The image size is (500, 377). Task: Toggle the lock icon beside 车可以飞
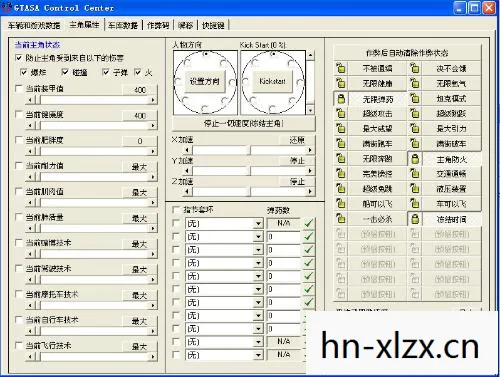click(415, 204)
